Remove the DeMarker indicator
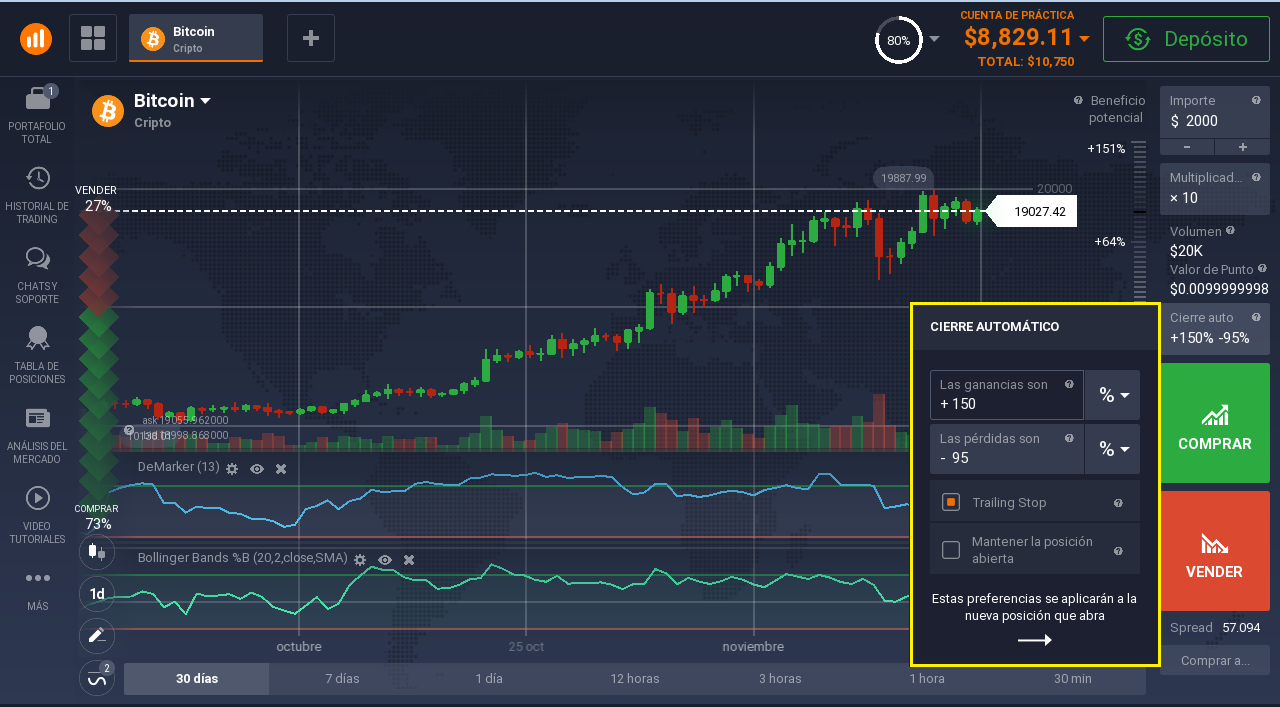Viewport: 1280px width, 707px height. point(281,468)
